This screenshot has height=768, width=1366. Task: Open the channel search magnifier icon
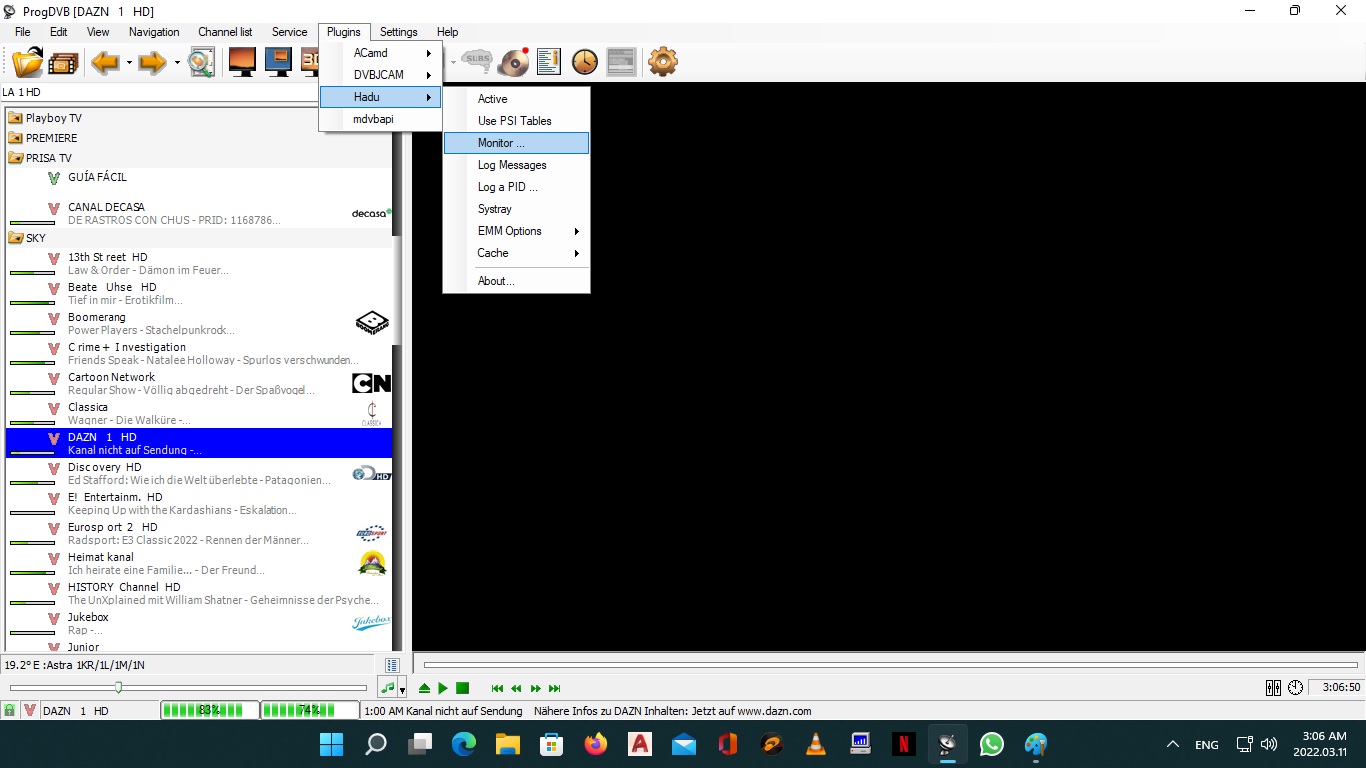(201, 62)
